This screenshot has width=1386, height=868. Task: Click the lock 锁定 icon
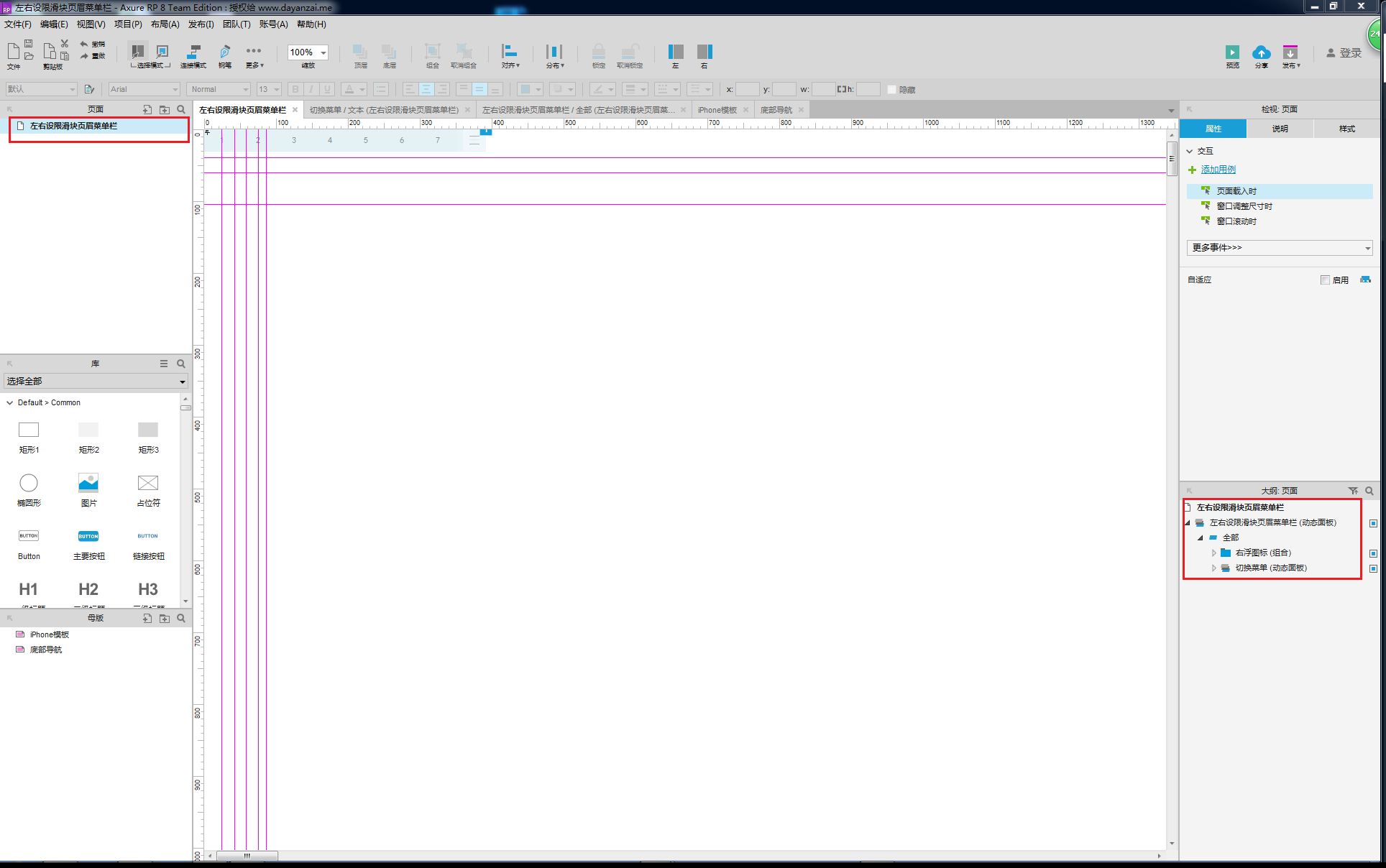click(599, 52)
